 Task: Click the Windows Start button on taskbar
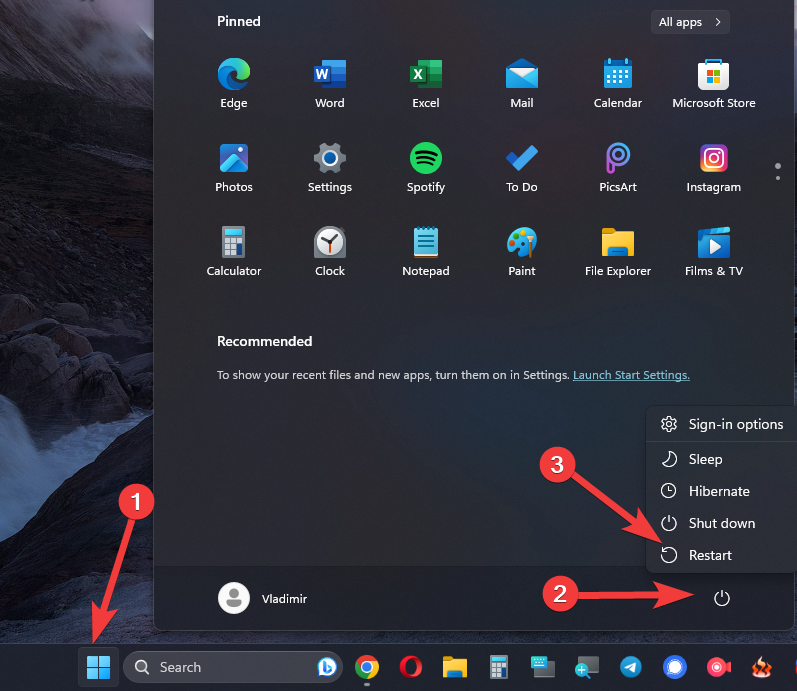click(x=98, y=667)
